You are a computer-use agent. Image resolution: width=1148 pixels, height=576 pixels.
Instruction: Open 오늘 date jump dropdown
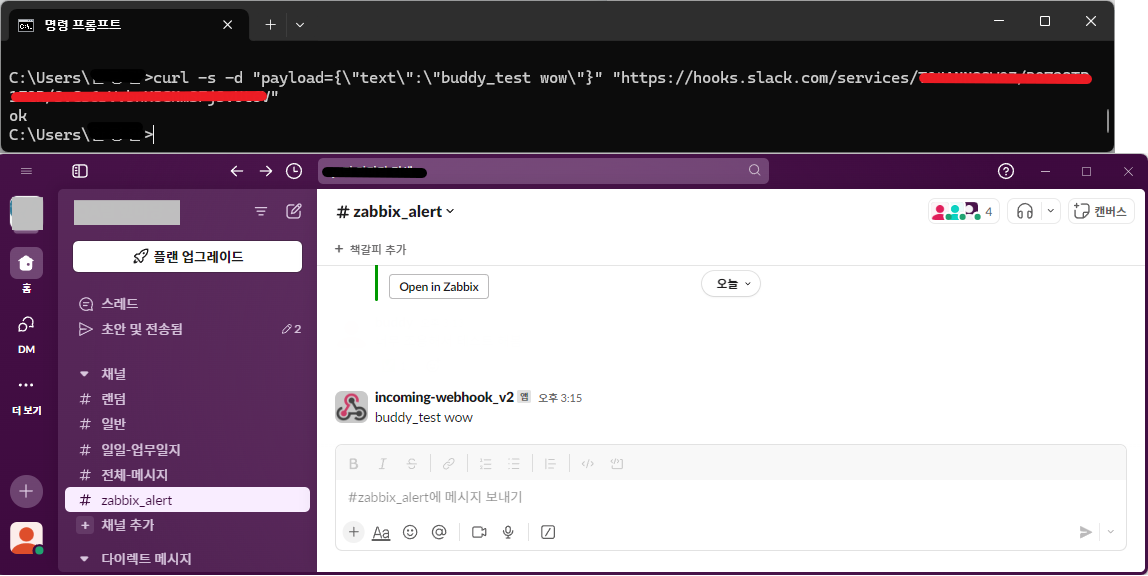tap(731, 284)
